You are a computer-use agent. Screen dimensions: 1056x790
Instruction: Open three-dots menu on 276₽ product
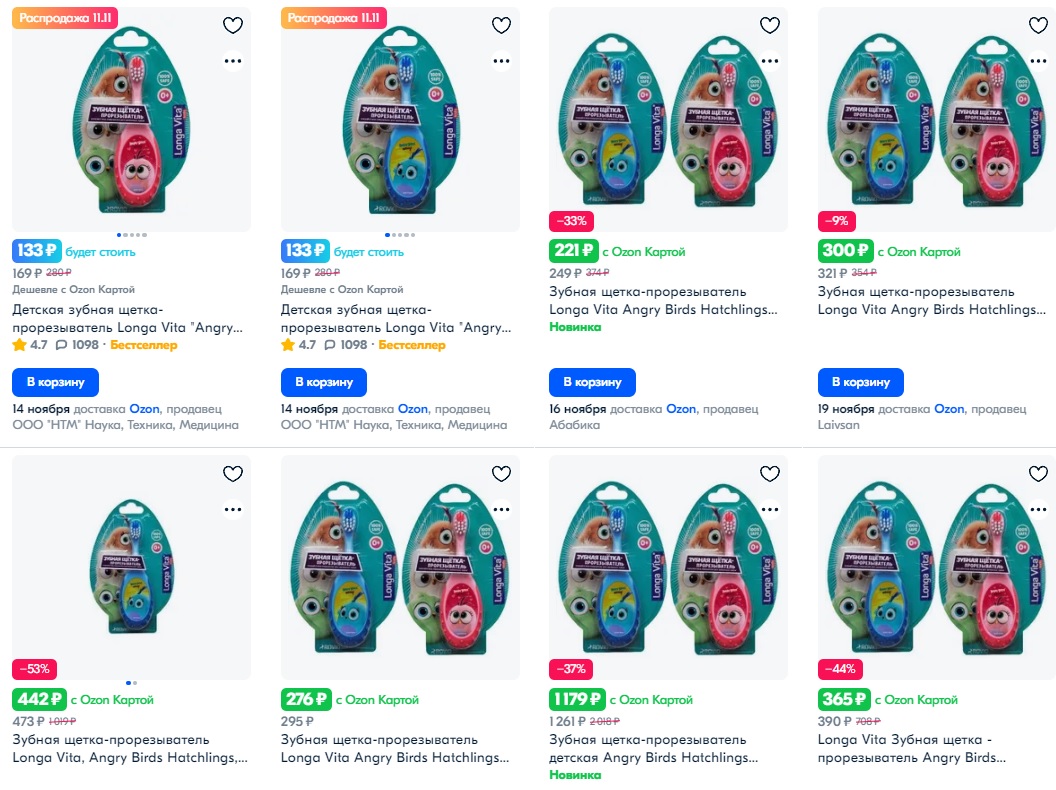501,509
